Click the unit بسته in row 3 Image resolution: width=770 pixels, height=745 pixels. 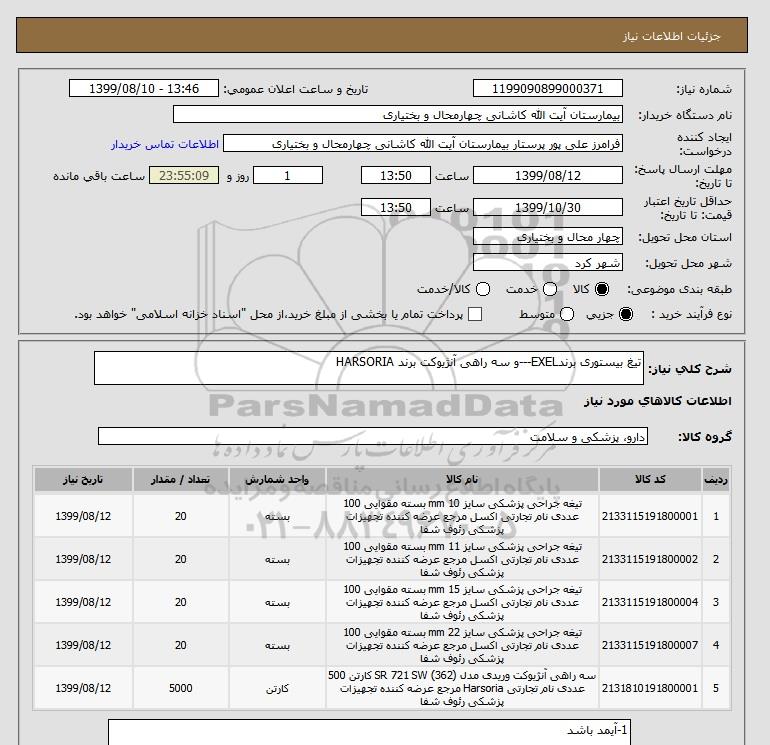(x=277, y=603)
